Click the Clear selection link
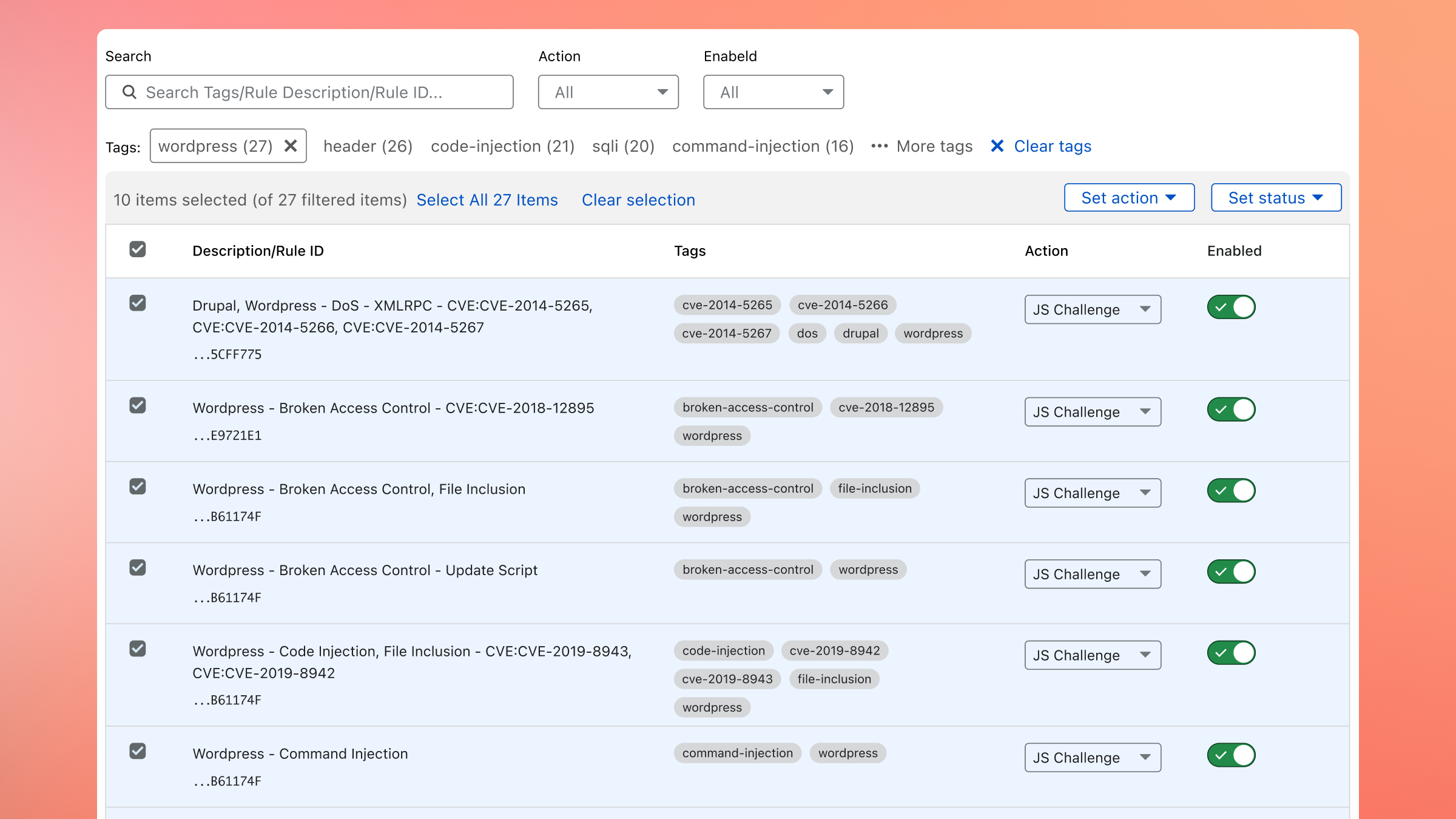The width and height of the screenshot is (1456, 819). [638, 200]
